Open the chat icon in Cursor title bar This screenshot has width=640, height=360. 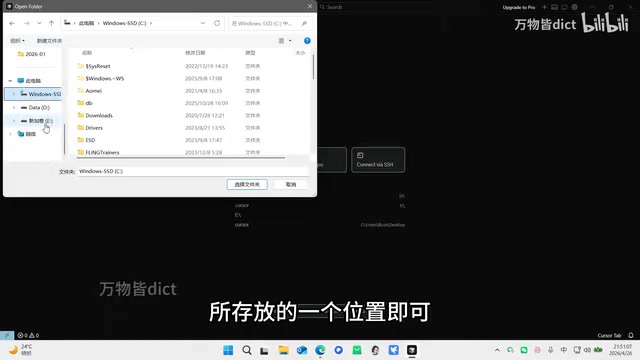click(564, 7)
